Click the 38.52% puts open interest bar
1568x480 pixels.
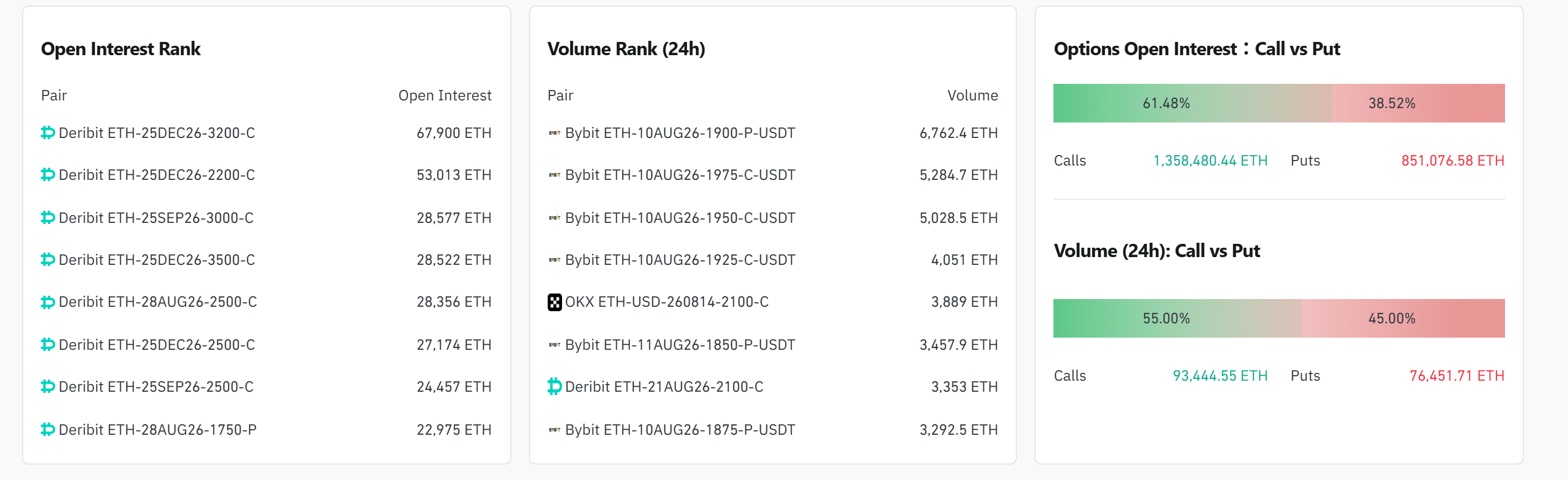click(x=1418, y=103)
